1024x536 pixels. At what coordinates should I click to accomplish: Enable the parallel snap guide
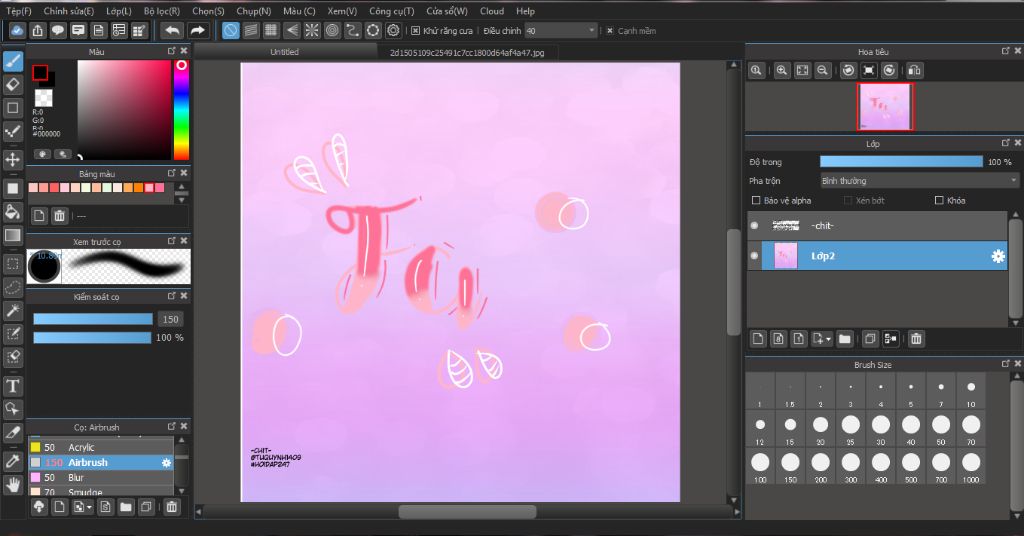[x=251, y=30]
